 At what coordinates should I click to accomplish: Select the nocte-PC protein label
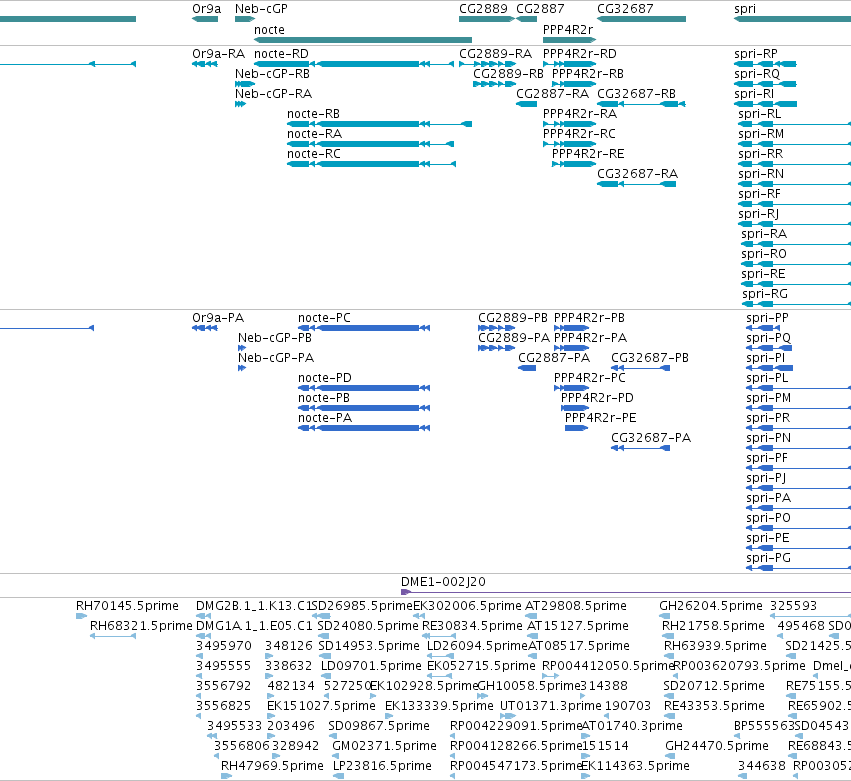point(324,318)
